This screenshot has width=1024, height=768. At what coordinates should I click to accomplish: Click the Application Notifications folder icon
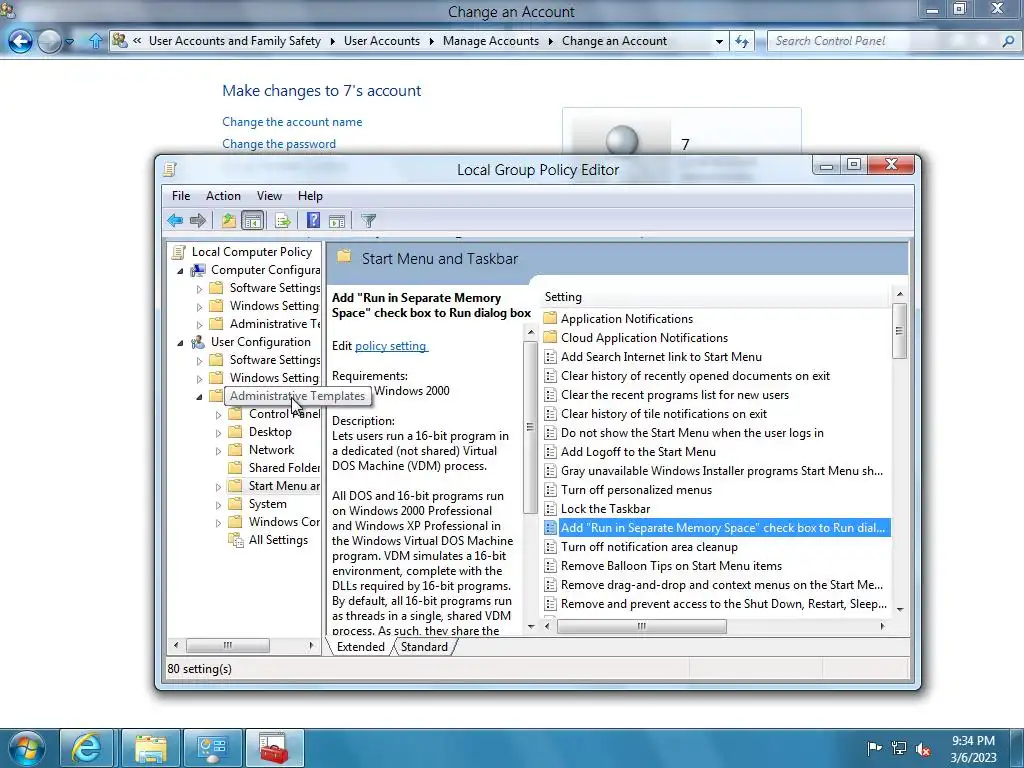[x=551, y=319]
